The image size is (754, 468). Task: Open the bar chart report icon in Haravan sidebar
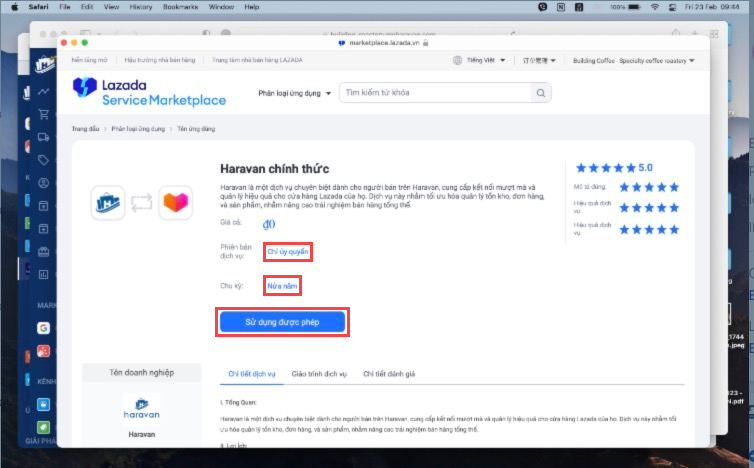(x=44, y=275)
